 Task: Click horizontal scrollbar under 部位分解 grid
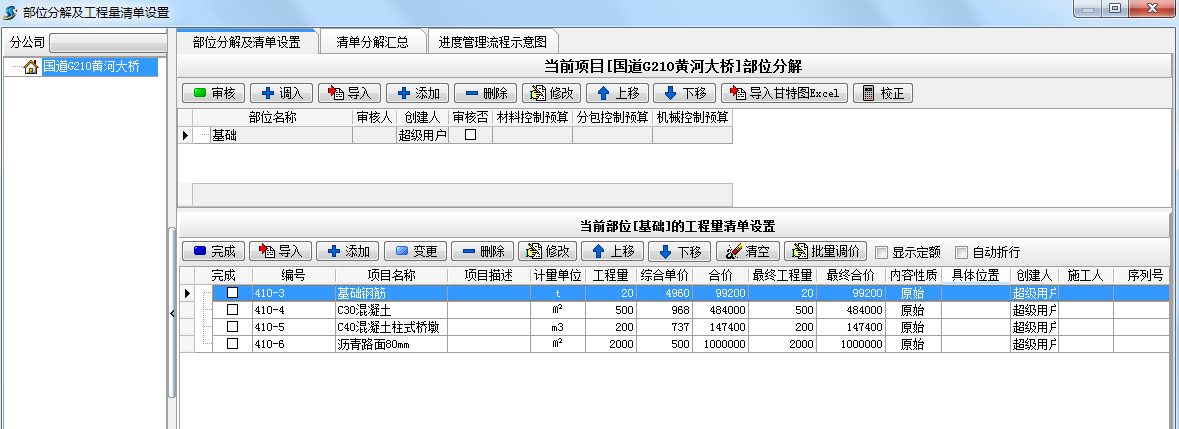pyautogui.click(x=461, y=194)
